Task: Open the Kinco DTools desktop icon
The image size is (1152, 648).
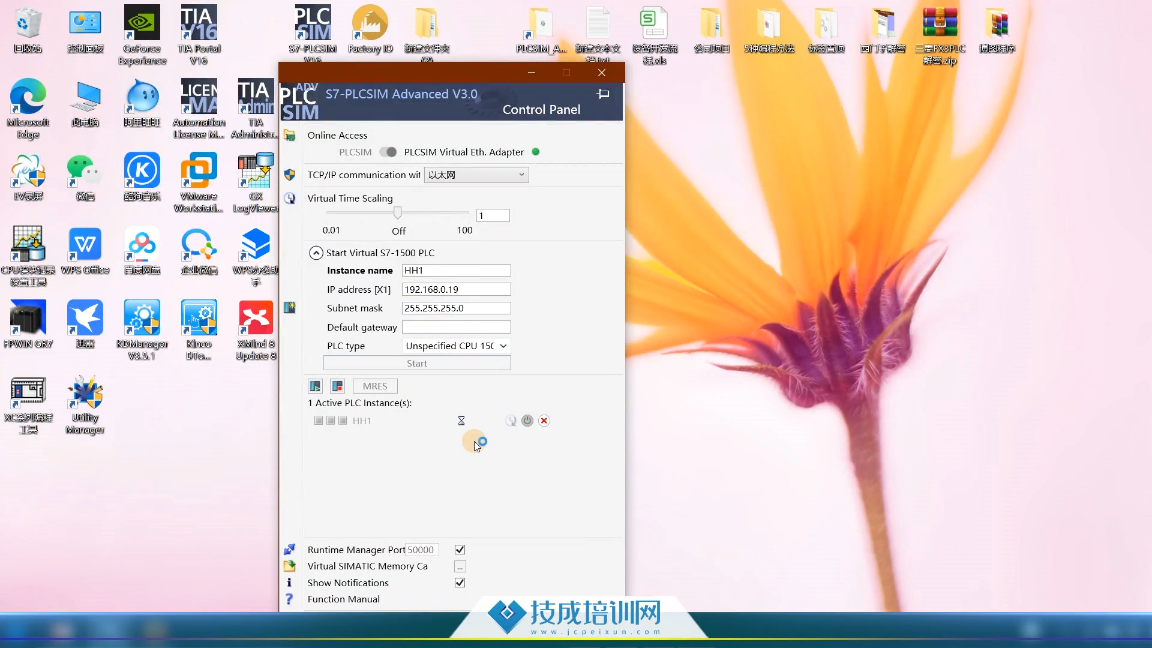Action: [198, 329]
